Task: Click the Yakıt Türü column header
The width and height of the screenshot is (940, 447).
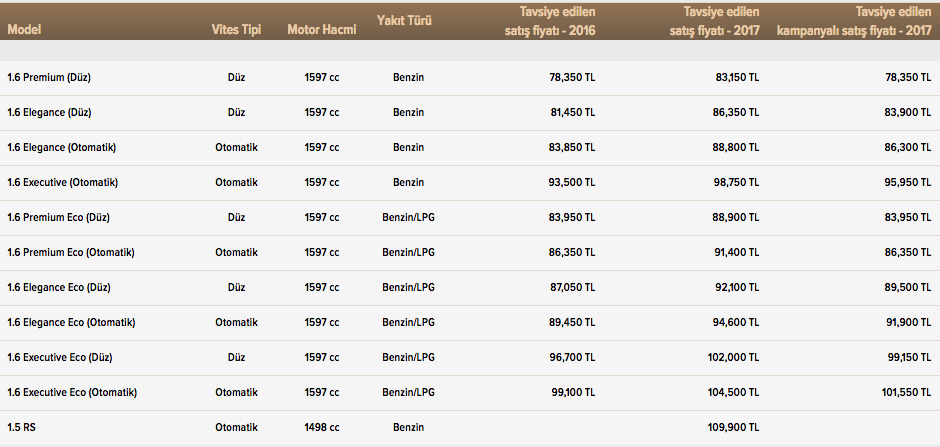Action: tap(404, 20)
